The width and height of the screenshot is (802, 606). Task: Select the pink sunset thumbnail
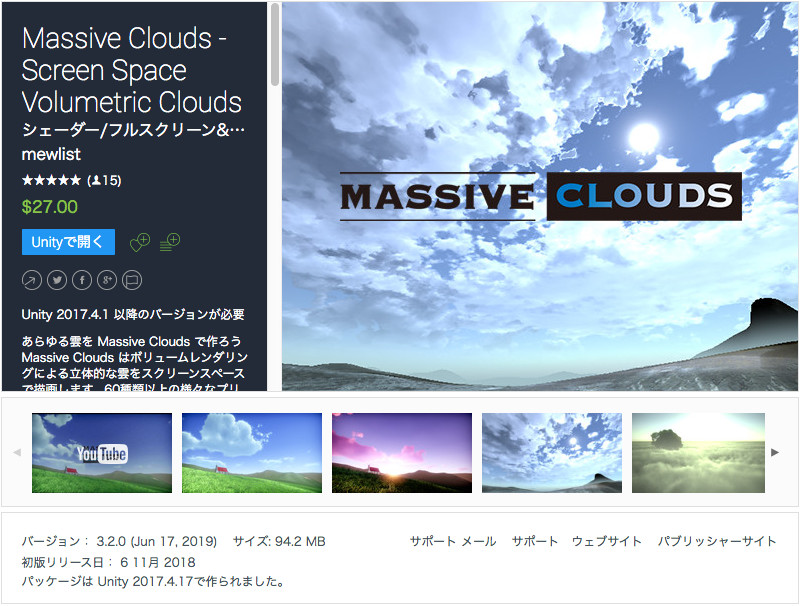(402, 453)
